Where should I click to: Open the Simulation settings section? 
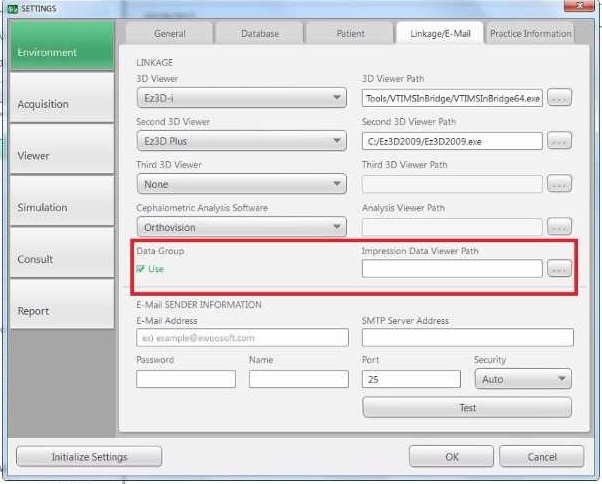tap(62, 201)
